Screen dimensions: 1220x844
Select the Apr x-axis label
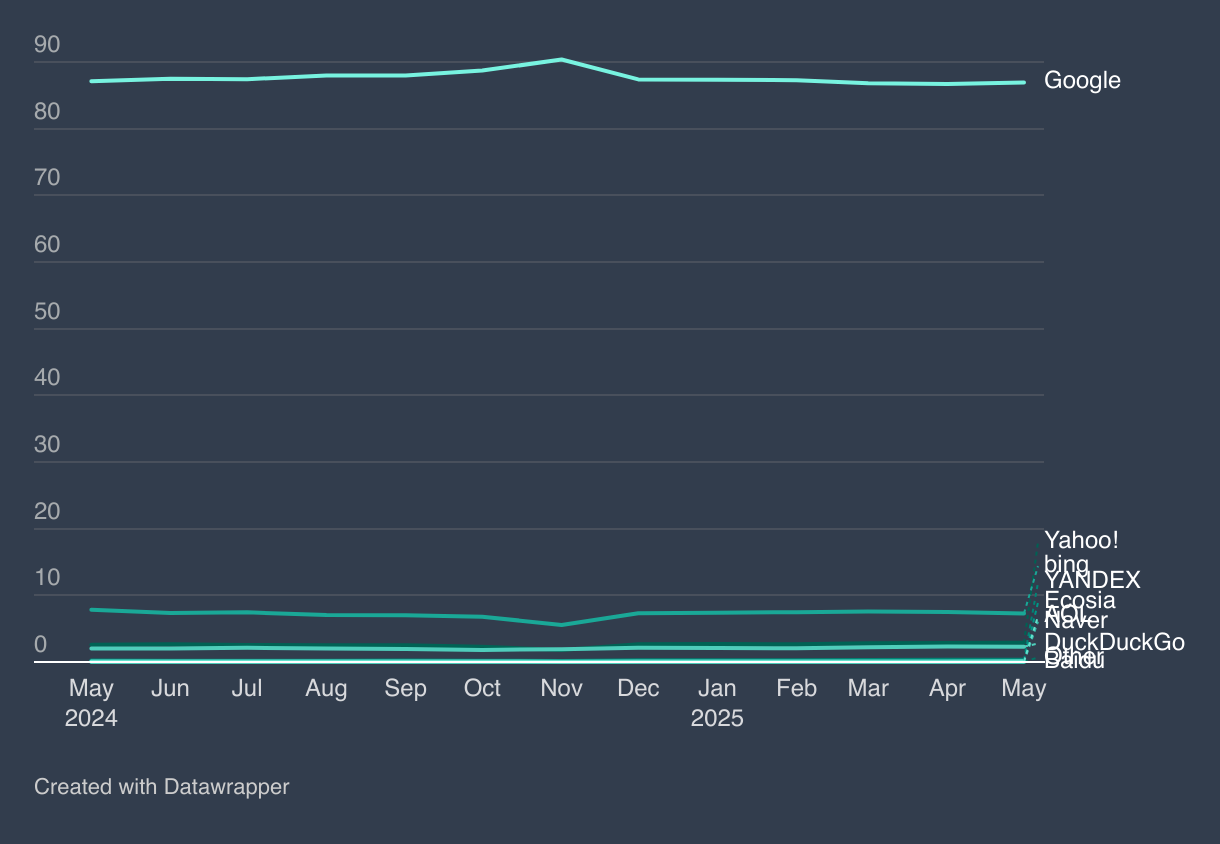(x=947, y=689)
